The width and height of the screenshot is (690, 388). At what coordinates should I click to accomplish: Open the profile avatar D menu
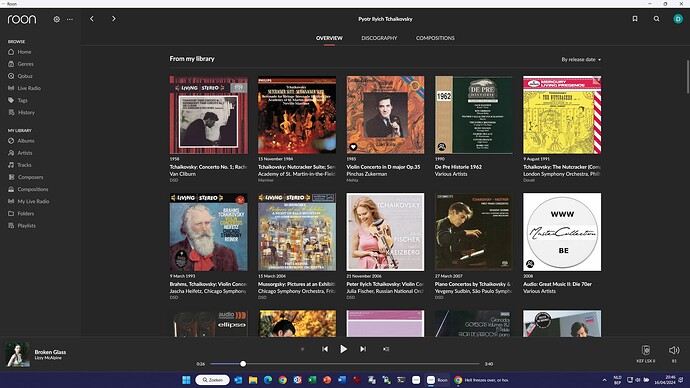(x=678, y=19)
